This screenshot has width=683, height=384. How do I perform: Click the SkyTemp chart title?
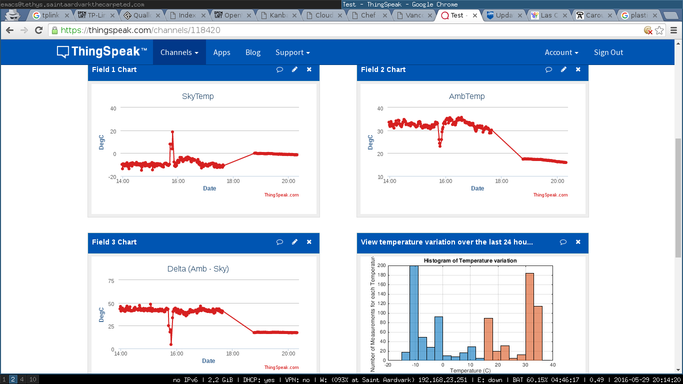[198, 96]
